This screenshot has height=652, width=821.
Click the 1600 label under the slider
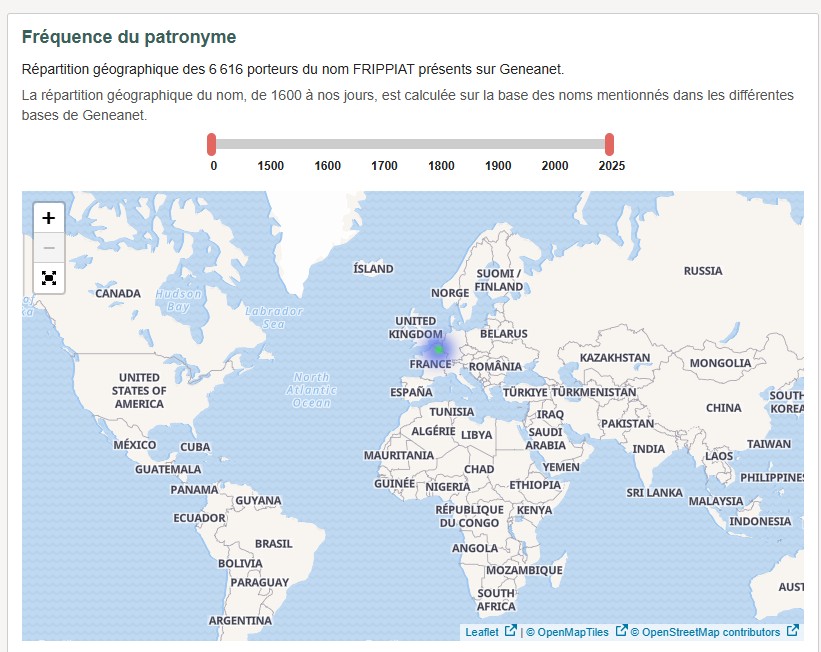coord(326,166)
